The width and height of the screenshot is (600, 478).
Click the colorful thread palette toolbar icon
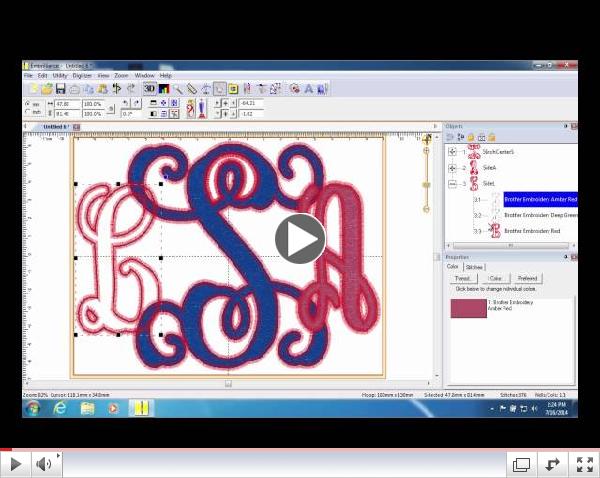[164, 89]
